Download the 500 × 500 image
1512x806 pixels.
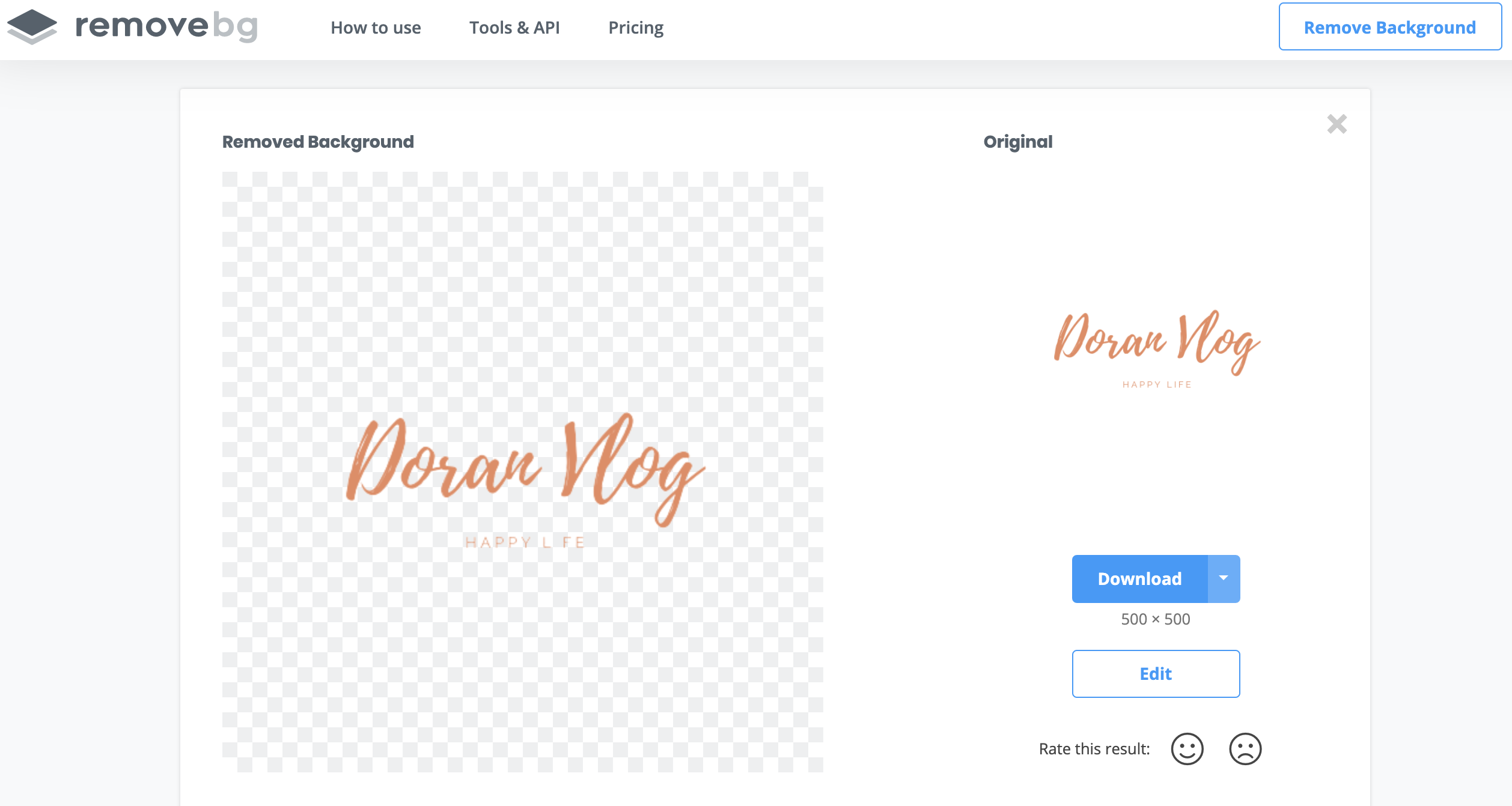point(1139,578)
